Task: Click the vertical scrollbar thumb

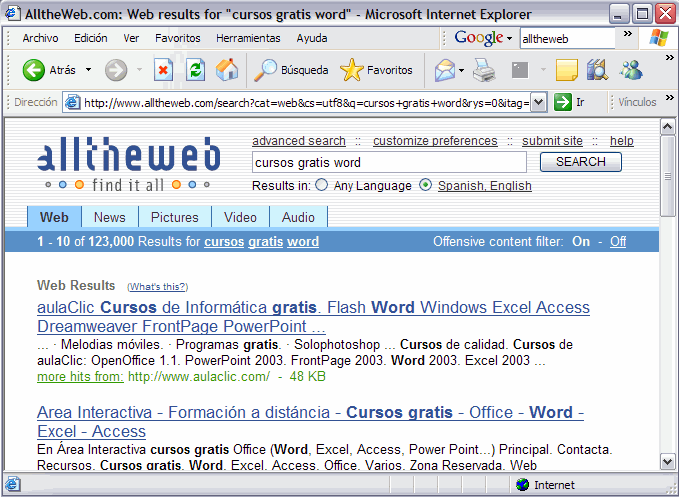Action: (x=667, y=175)
